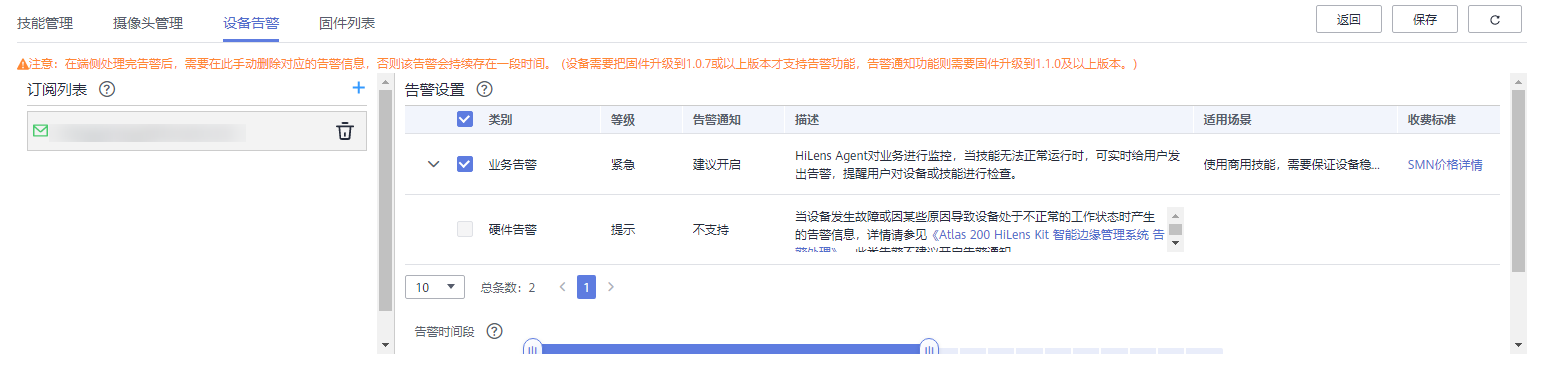The image size is (1541, 388).
Task: Expand the 业务告警 row chevron
Action: click(433, 164)
